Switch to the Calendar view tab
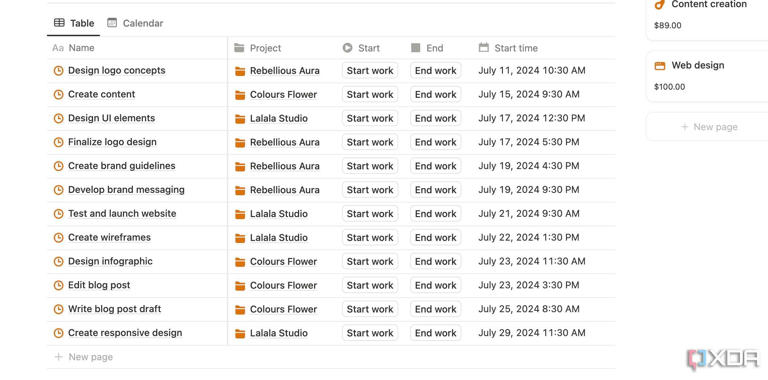The width and height of the screenshot is (768, 380). 135,23
